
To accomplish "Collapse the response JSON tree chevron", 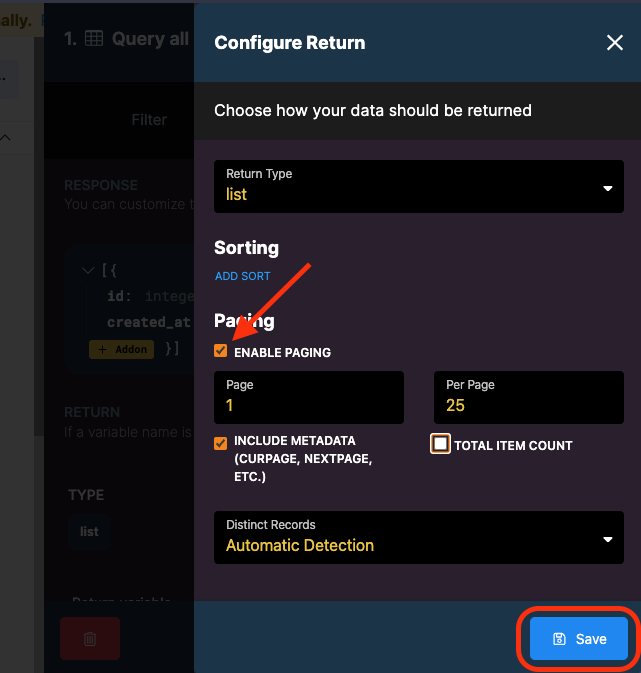I will point(87,270).
